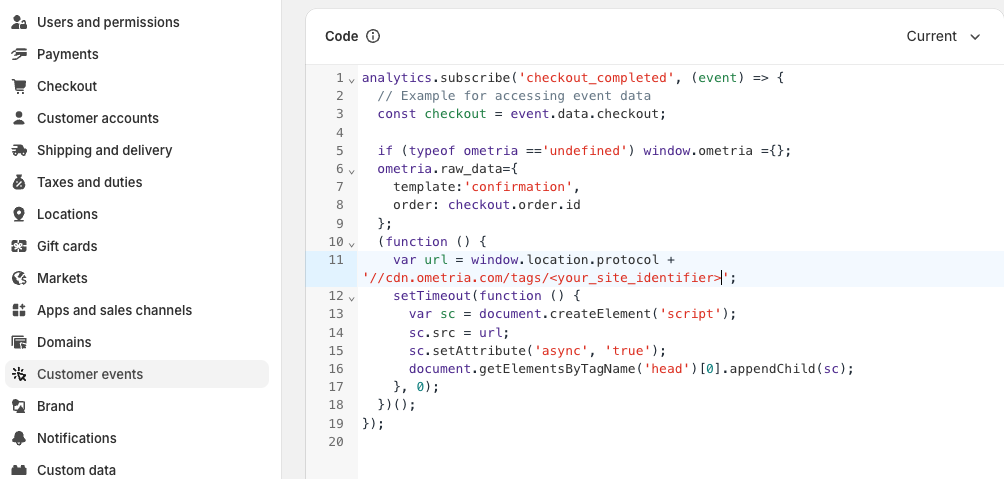Collapse the code fold on line 1
Image resolution: width=1004 pixels, height=479 pixels.
(x=351, y=78)
